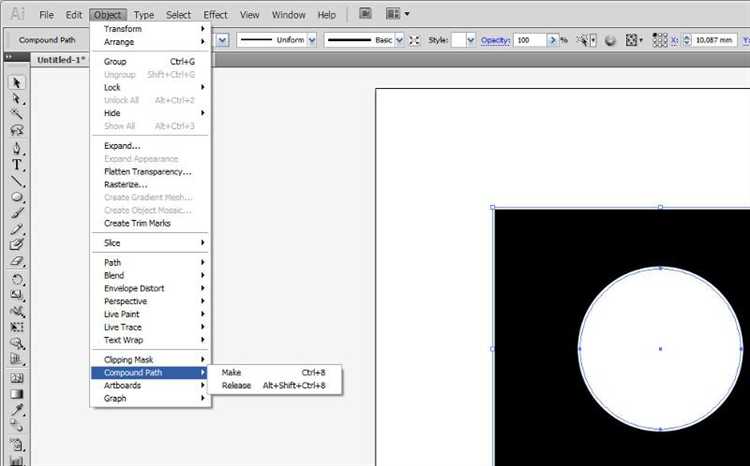Viewport: 750px width, 466px height.
Task: Click the Ai application logo
Action: tap(17, 14)
